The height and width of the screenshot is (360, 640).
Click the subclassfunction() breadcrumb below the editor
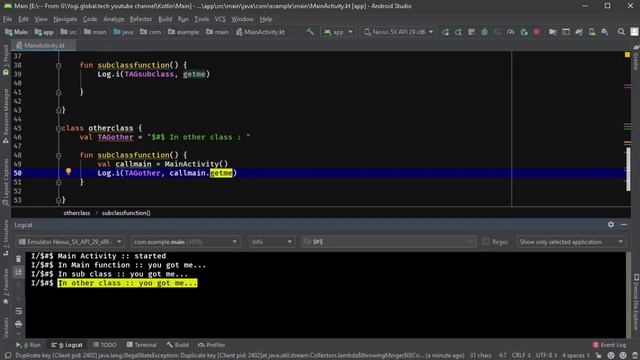coord(126,213)
